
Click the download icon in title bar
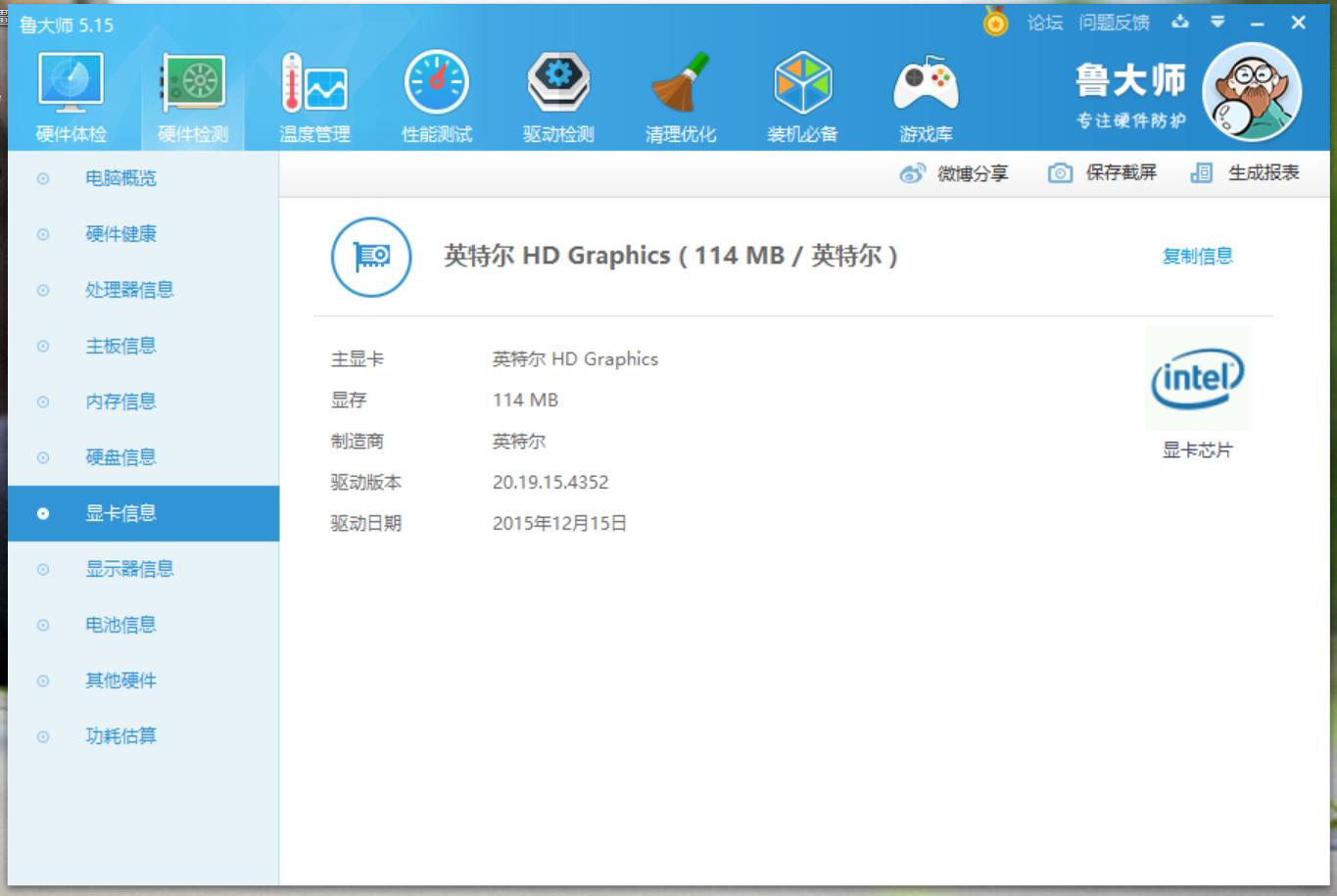pyautogui.click(x=1178, y=21)
